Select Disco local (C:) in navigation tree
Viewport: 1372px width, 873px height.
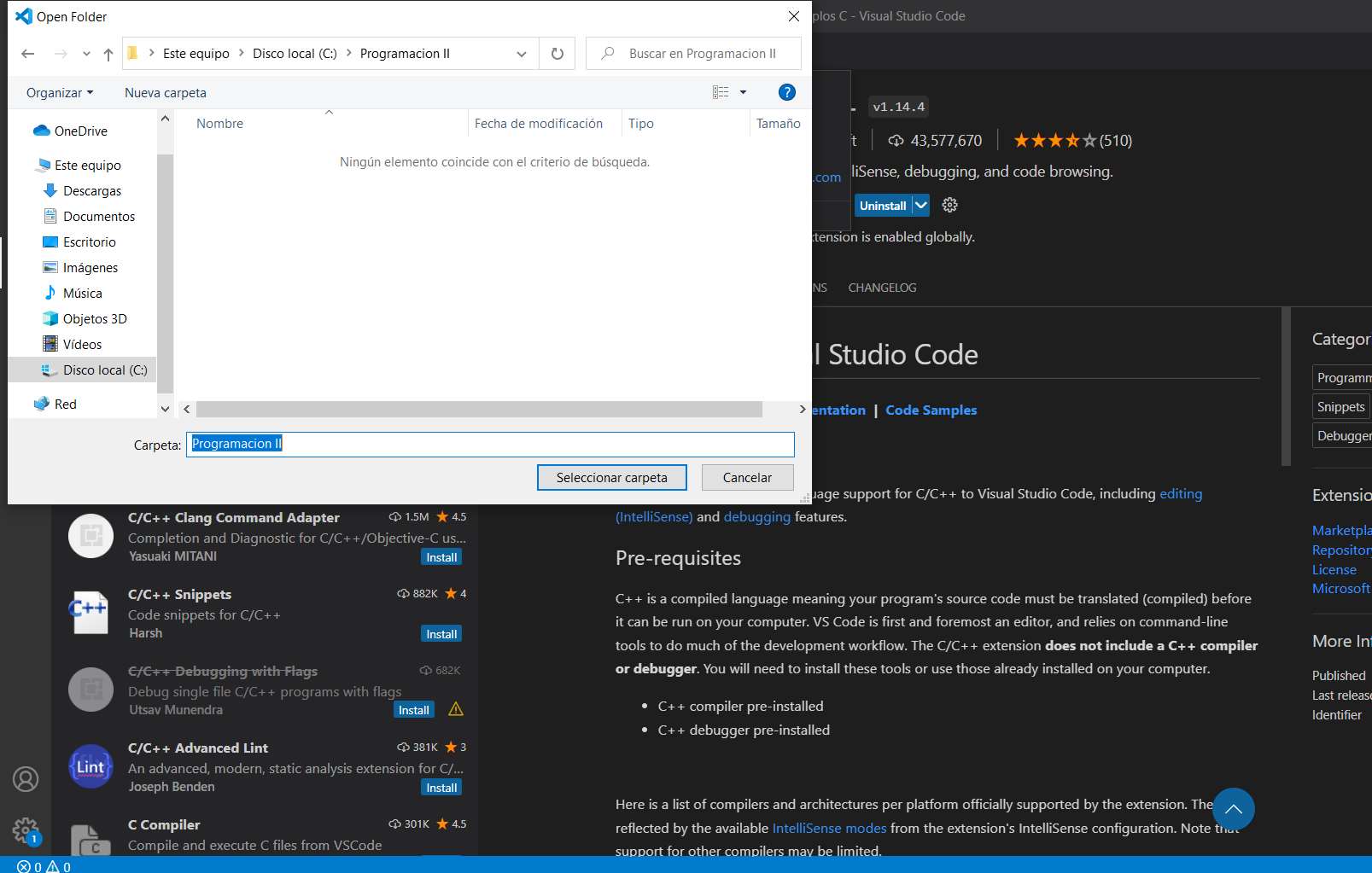tap(104, 370)
